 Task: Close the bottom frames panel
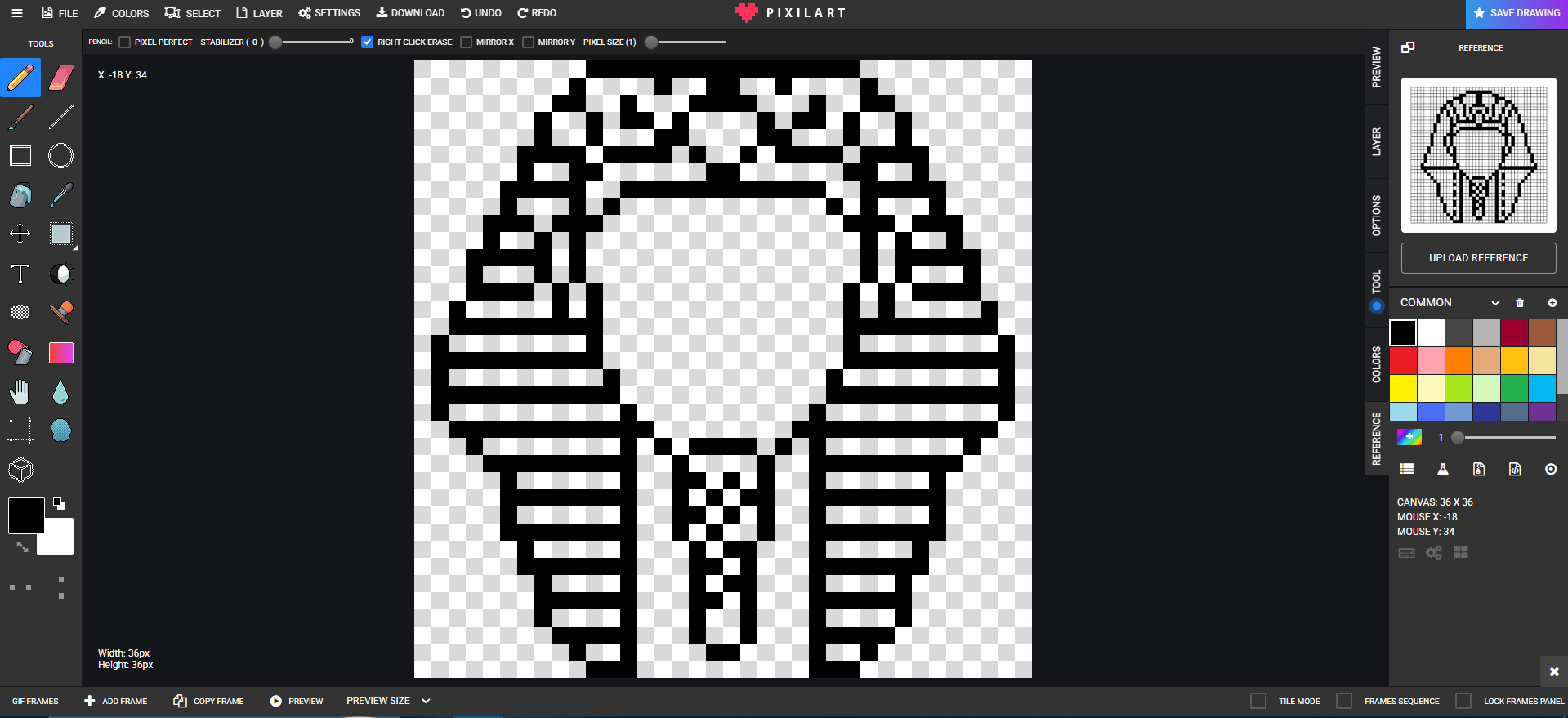point(1554,671)
